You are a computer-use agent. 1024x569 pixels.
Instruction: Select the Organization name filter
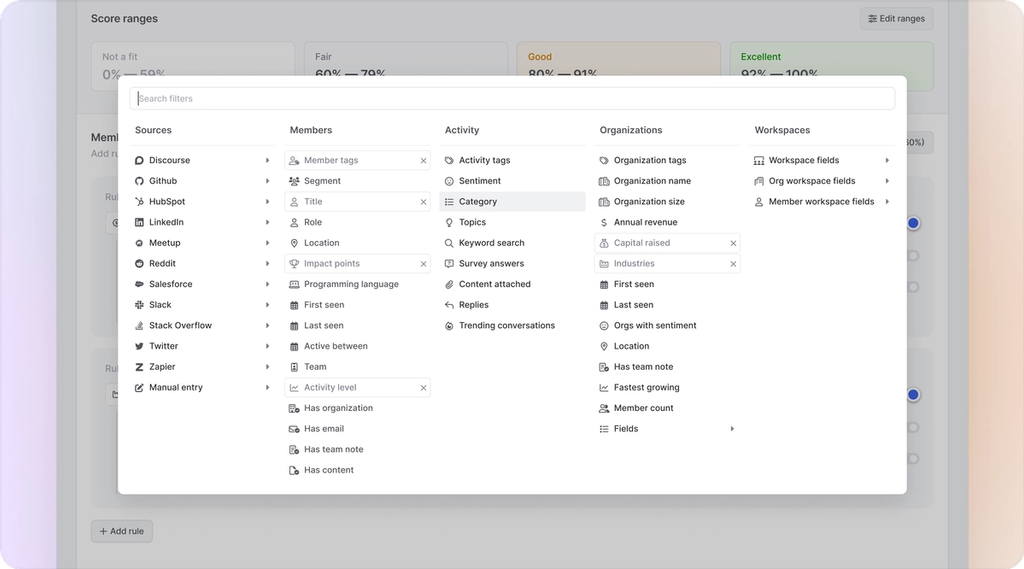pyautogui.click(x=667, y=181)
